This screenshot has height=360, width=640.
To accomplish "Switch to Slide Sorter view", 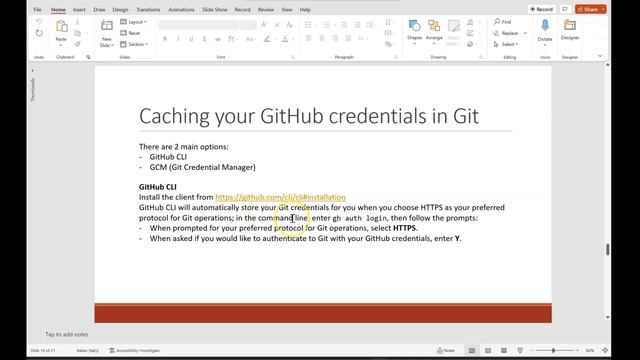I will [488, 350].
